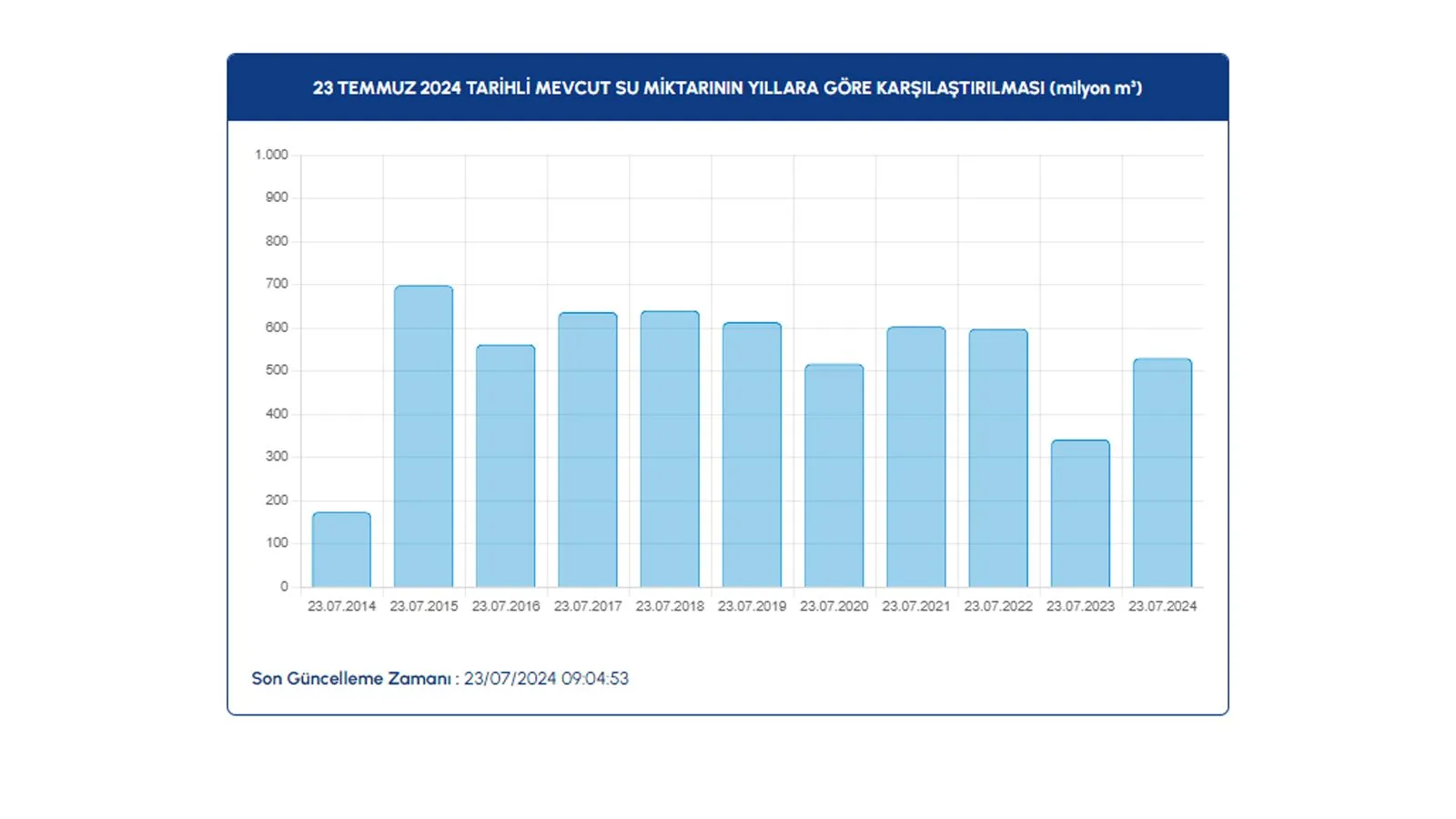The image size is (1456, 819).
Task: Click the 23.07.2019 x-axis date label
Action: [752, 606]
